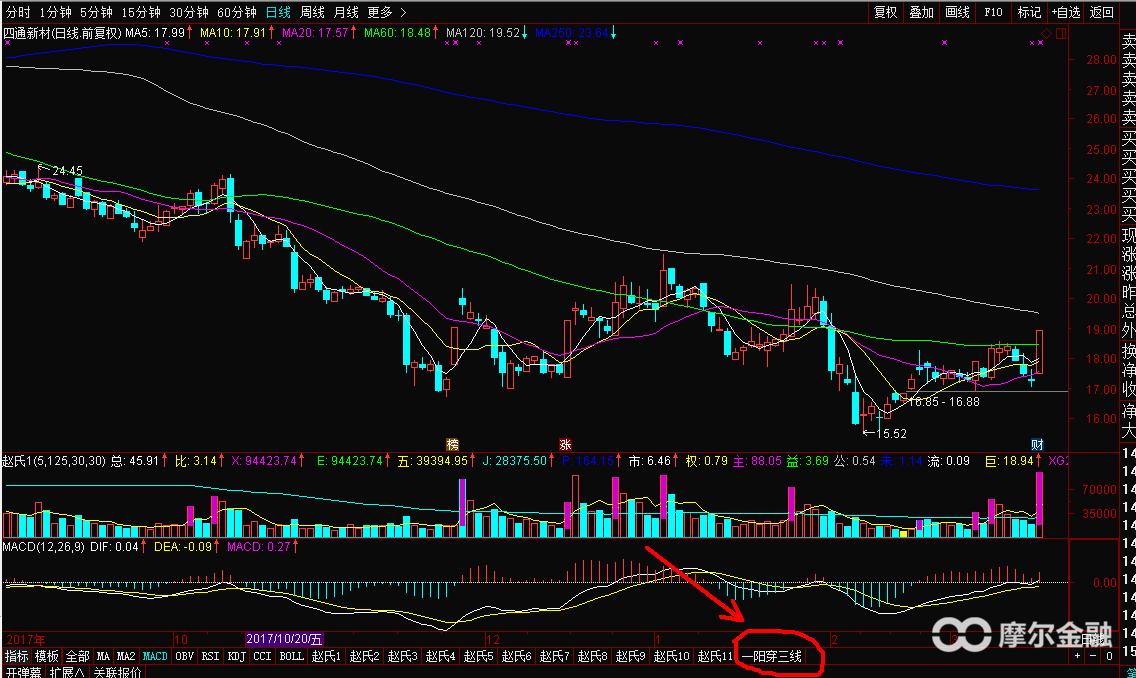Click the 赵氏1(5,125,30,30) volume indicator title
This screenshot has height=678, width=1136.
pyautogui.click(x=54, y=461)
